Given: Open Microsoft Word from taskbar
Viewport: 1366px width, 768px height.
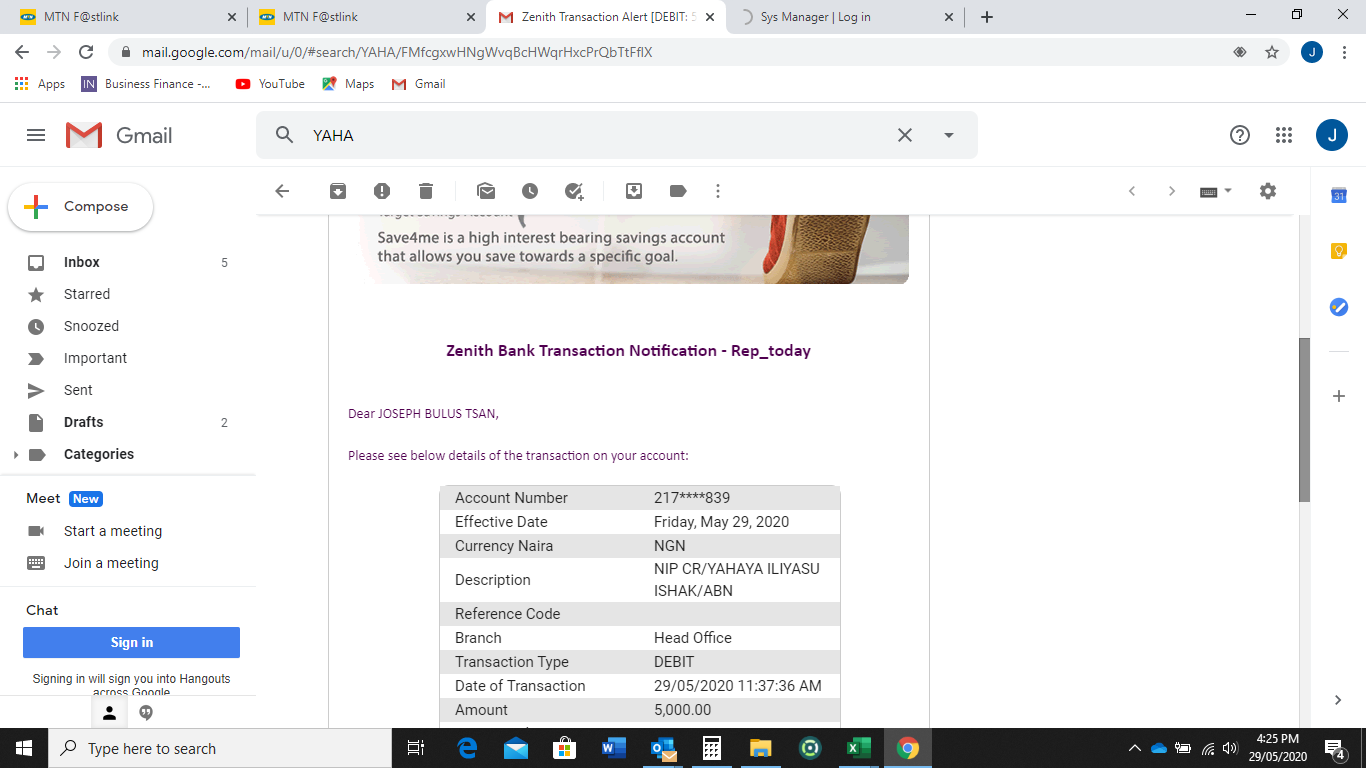Looking at the screenshot, I should [614, 748].
